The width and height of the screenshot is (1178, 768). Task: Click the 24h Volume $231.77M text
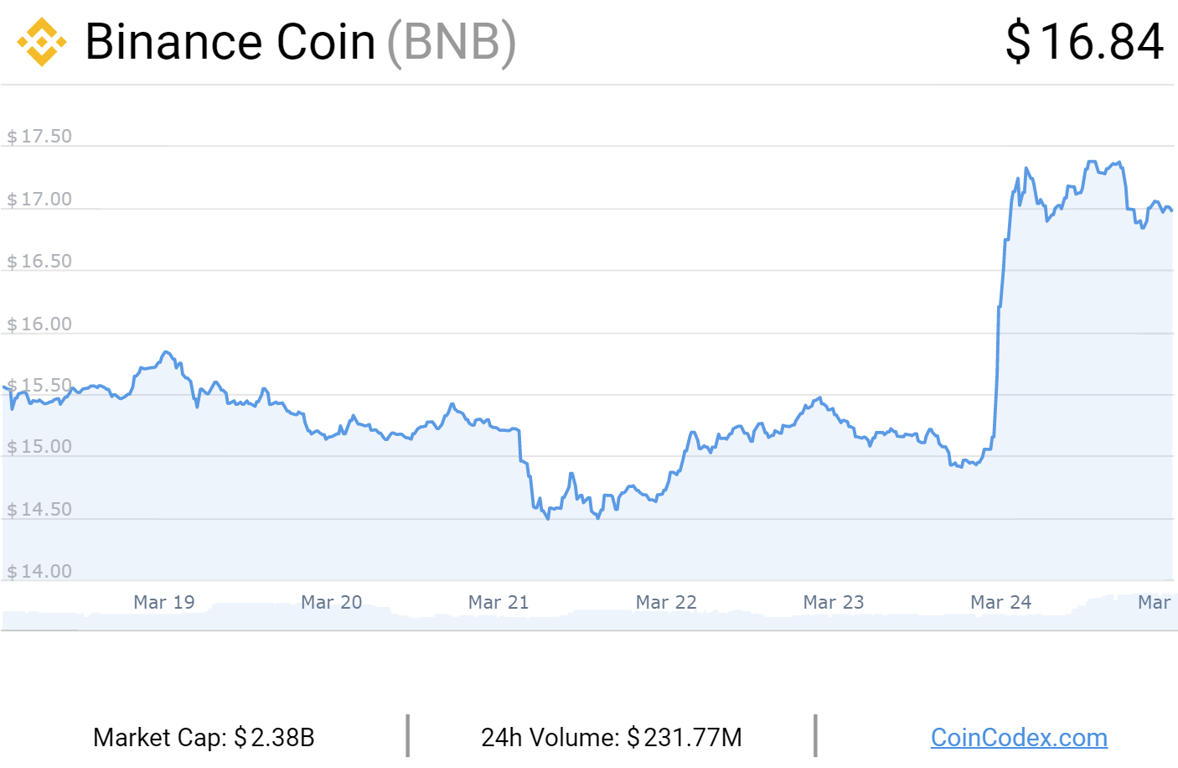tap(611, 738)
